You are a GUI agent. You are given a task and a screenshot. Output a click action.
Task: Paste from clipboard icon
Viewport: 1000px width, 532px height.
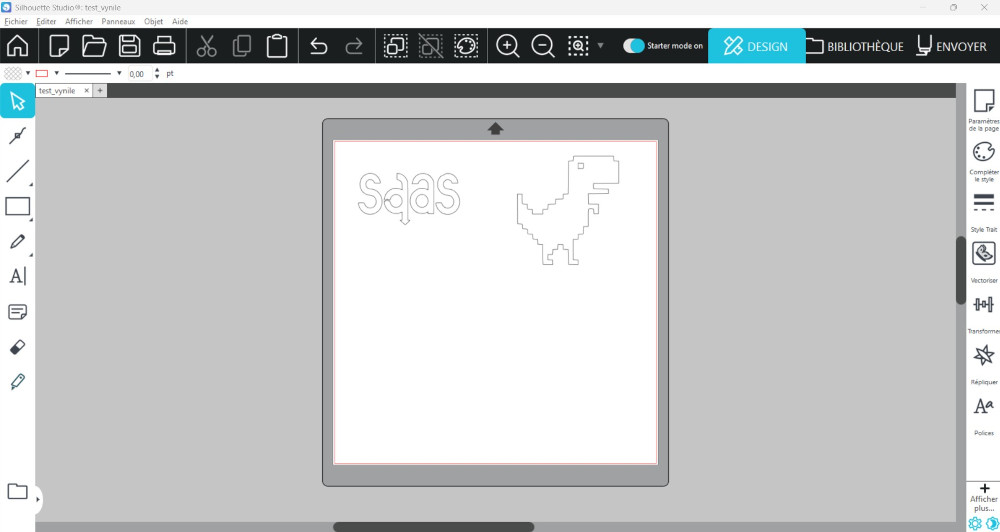click(x=277, y=46)
